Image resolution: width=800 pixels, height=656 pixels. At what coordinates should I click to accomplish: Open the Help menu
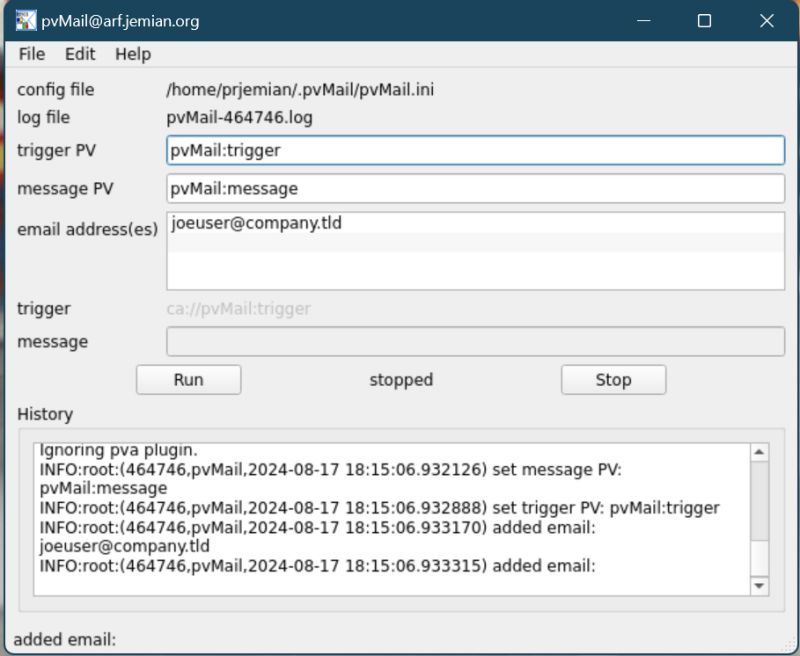click(130, 54)
